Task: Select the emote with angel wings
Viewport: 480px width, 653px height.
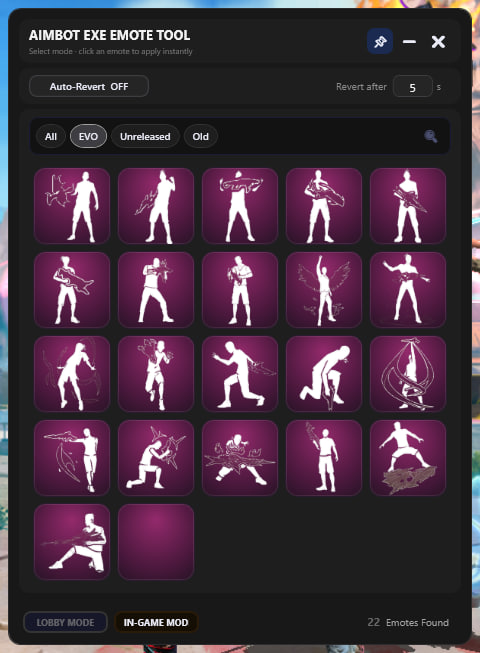Action: point(324,290)
